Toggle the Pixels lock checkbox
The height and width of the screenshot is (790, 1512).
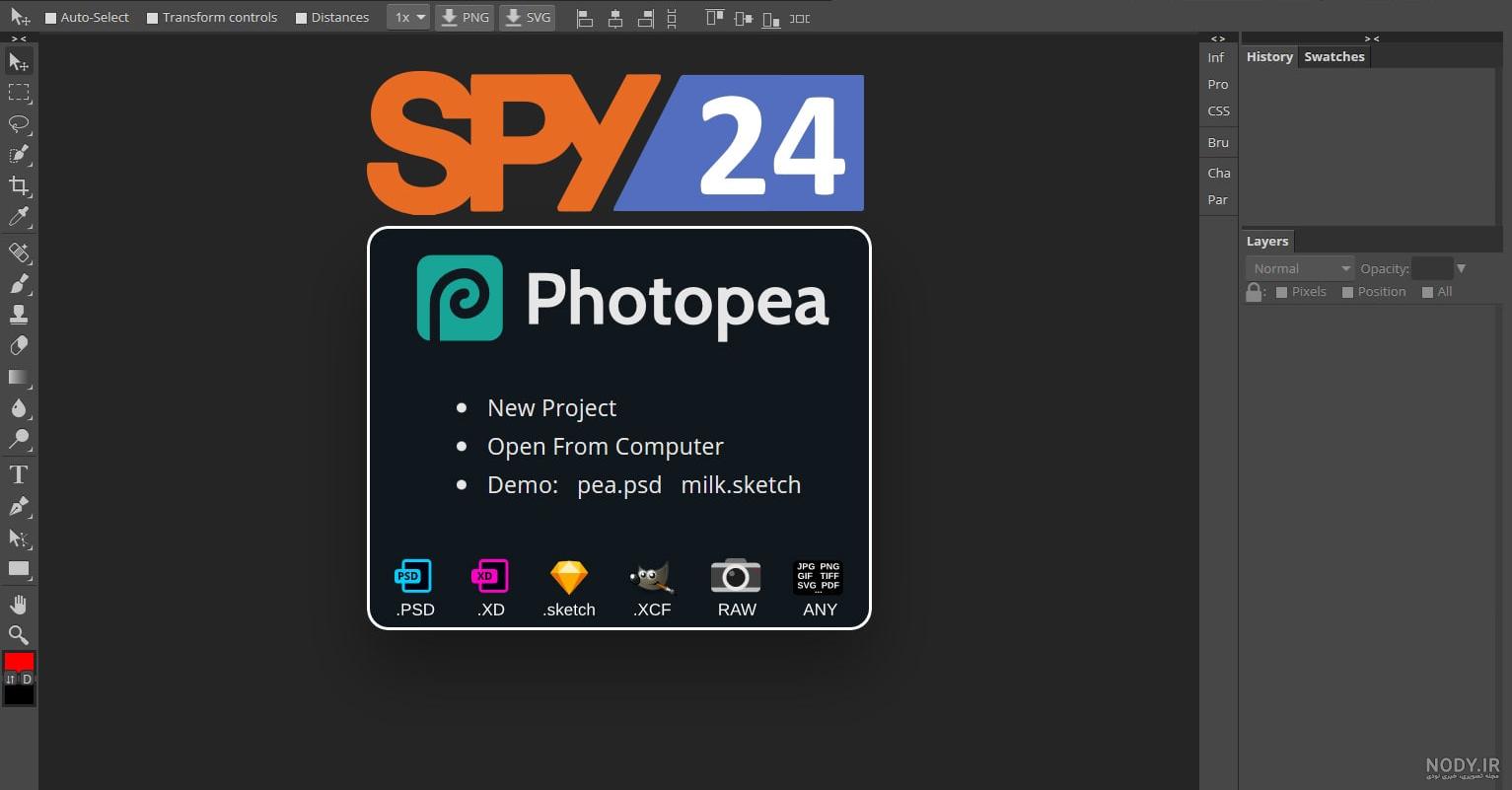point(1282,292)
